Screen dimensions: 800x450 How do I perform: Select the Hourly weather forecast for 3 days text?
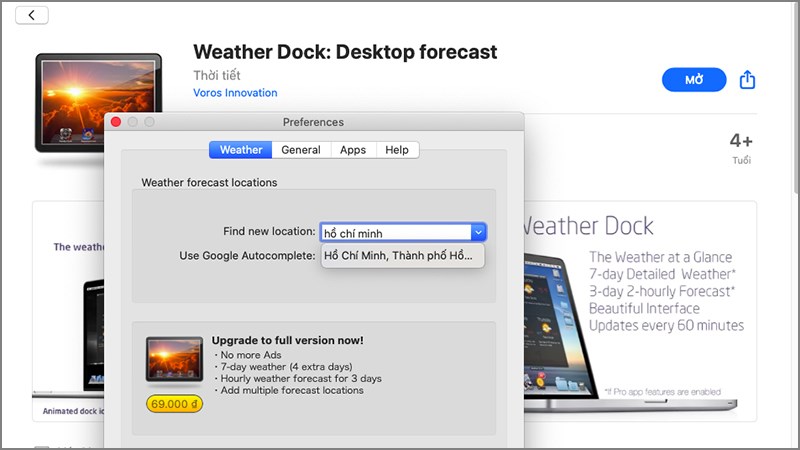coord(301,379)
